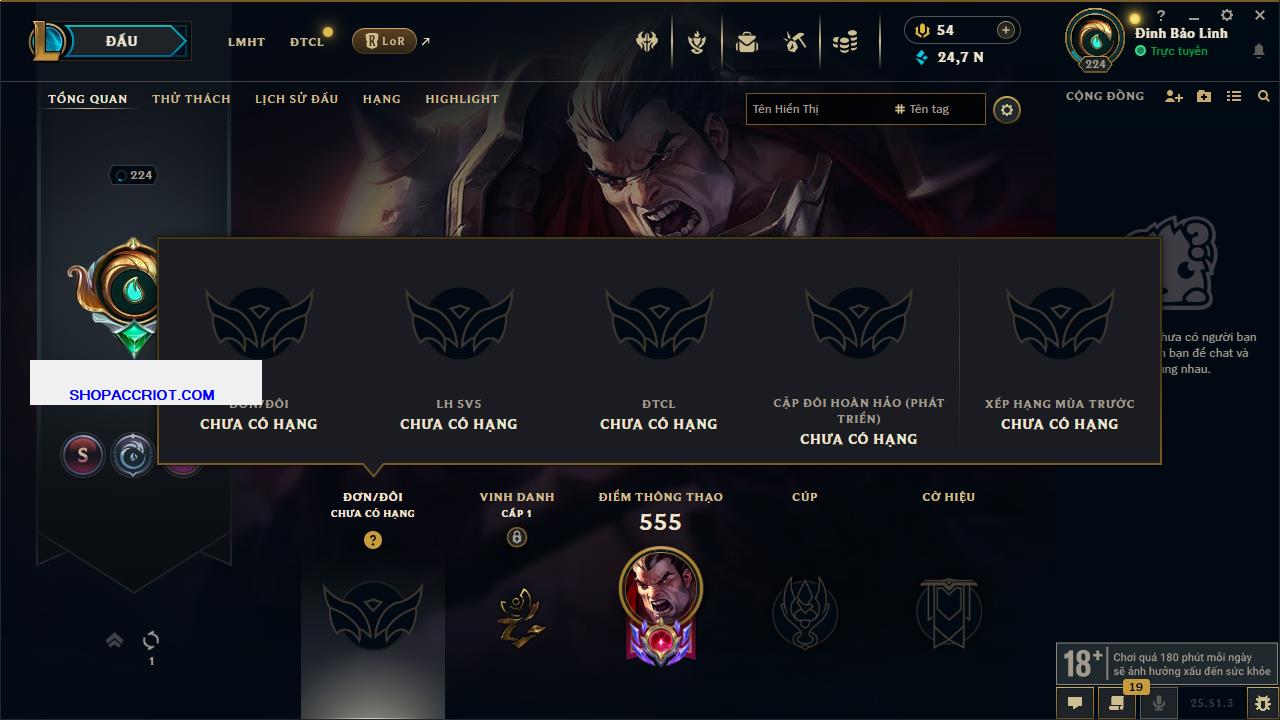Switch to the Highlight tab
The width and height of the screenshot is (1280, 720).
coord(462,99)
